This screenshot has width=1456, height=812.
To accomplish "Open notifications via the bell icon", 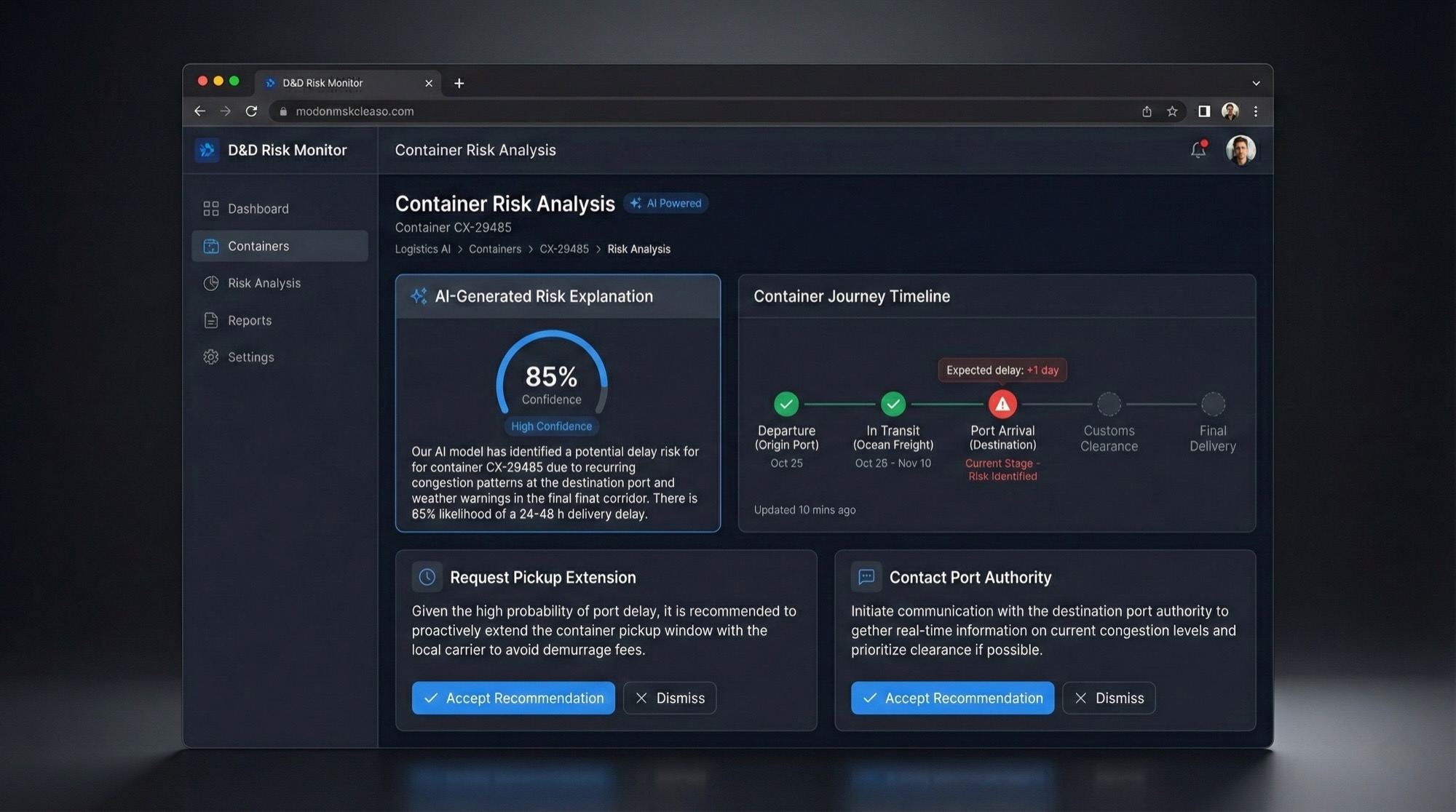I will 1198,150.
